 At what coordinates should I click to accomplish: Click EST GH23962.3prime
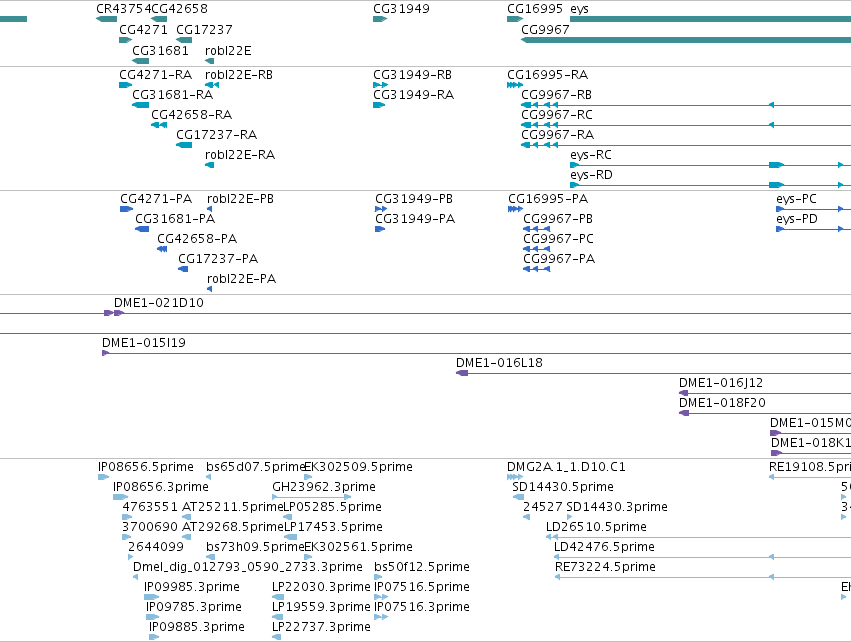(323, 487)
